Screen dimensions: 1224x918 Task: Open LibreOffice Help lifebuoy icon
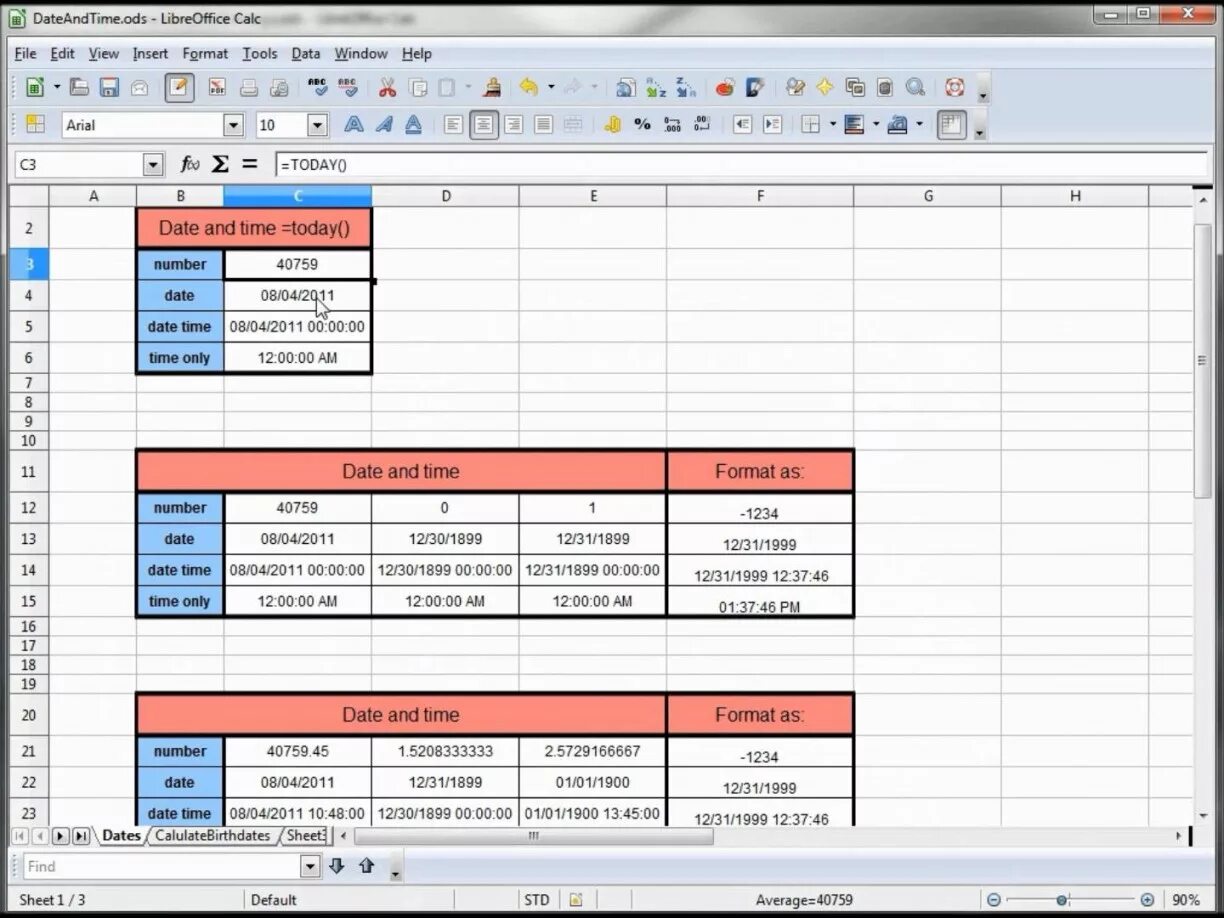[955, 87]
